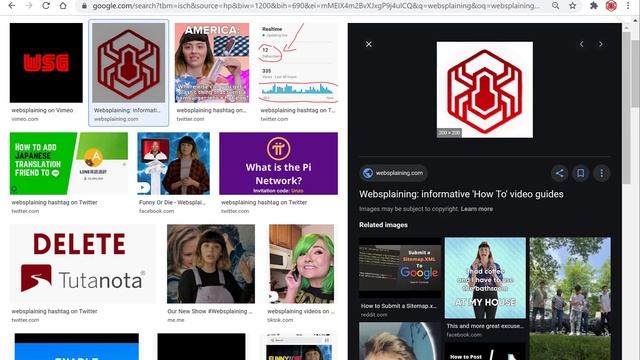This screenshot has width=640, height=360.
Task: Click facebook.com source under Funny Or Die
Action: pyautogui.click(x=156, y=211)
